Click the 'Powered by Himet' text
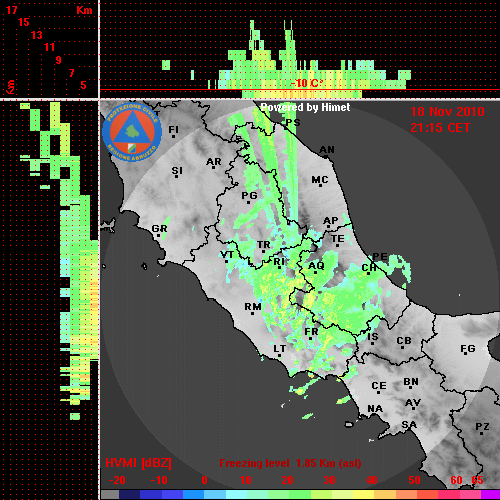Viewport: 500px width, 500px height. [305, 107]
